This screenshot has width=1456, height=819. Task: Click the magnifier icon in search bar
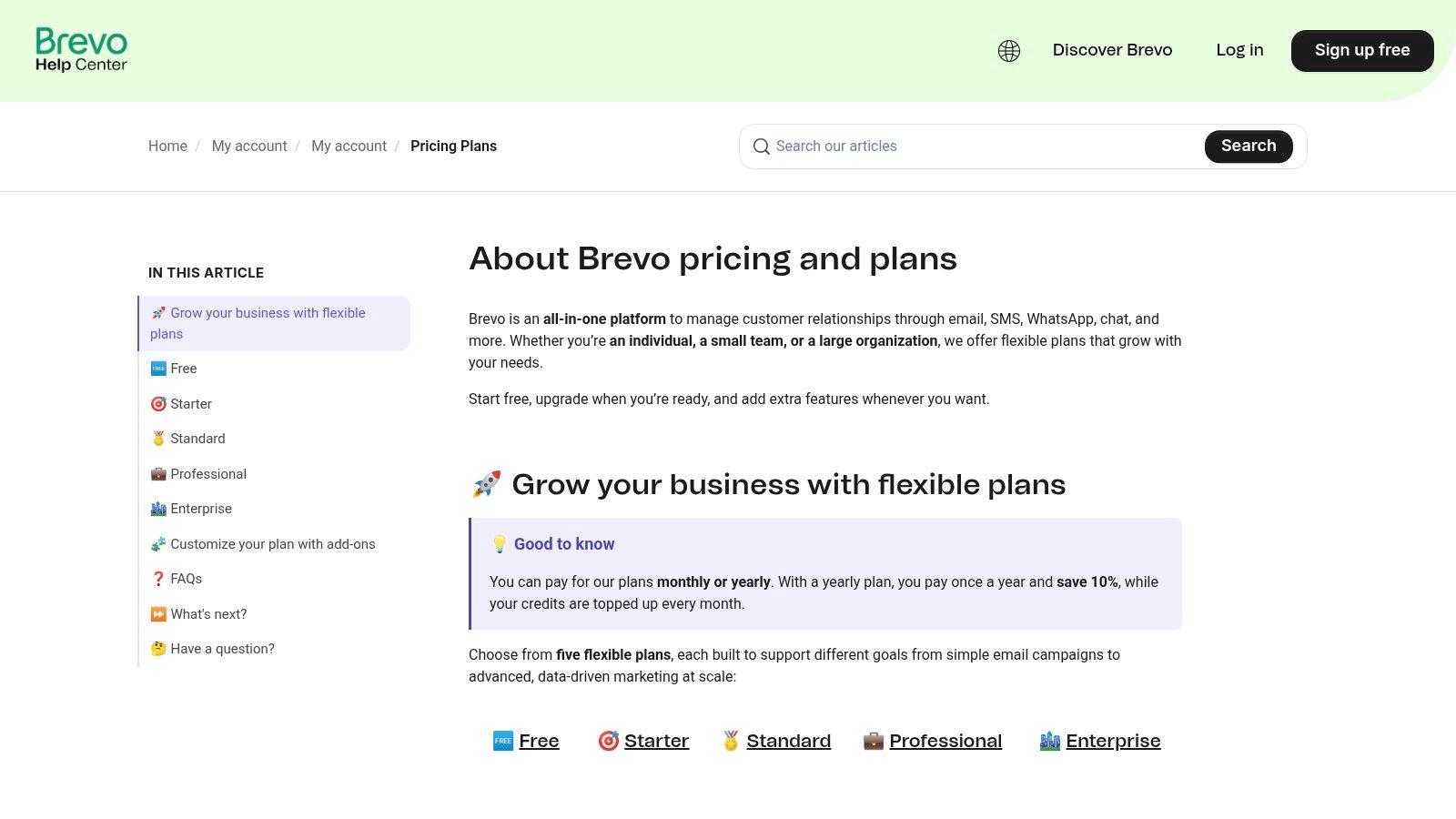tap(761, 147)
